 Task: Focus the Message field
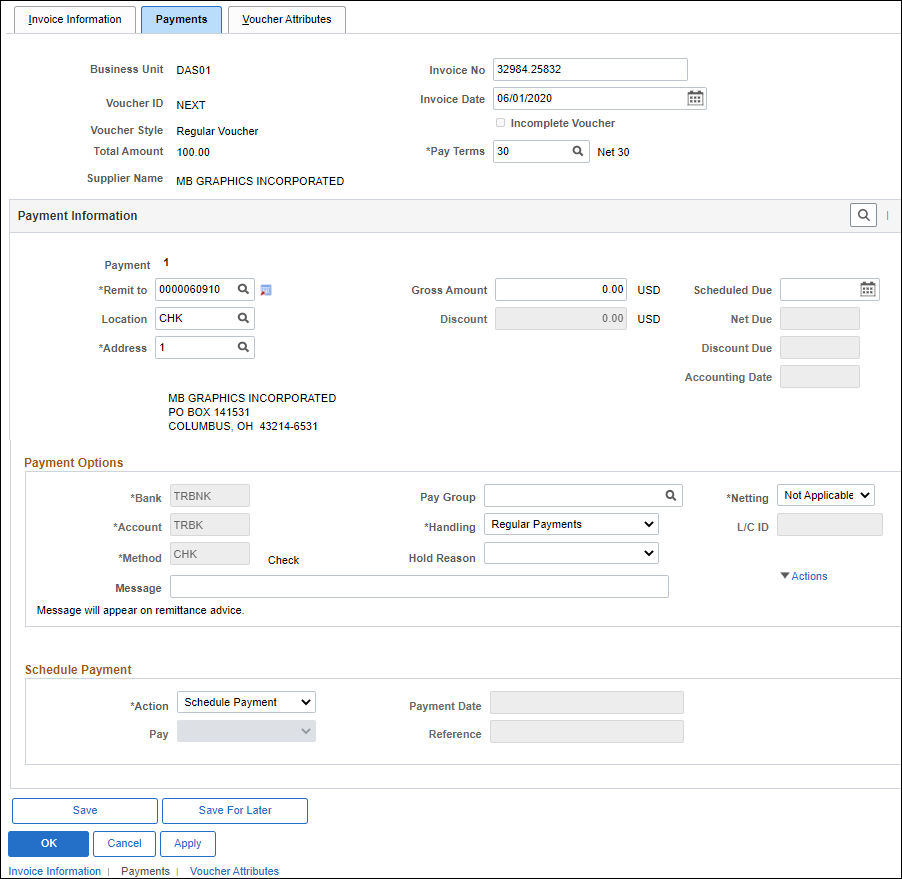[419, 586]
